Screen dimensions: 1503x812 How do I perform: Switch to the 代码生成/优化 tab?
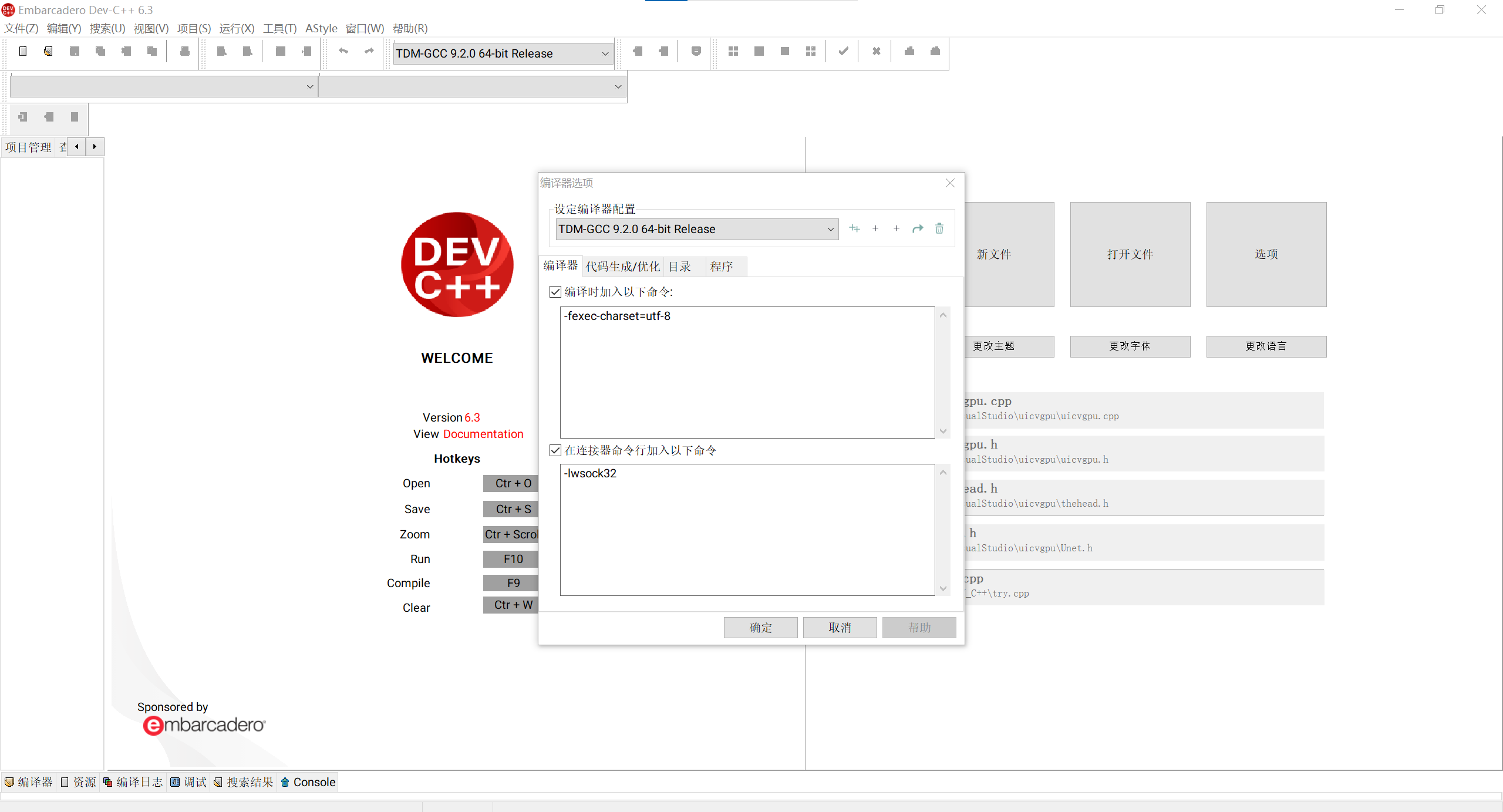click(623, 267)
